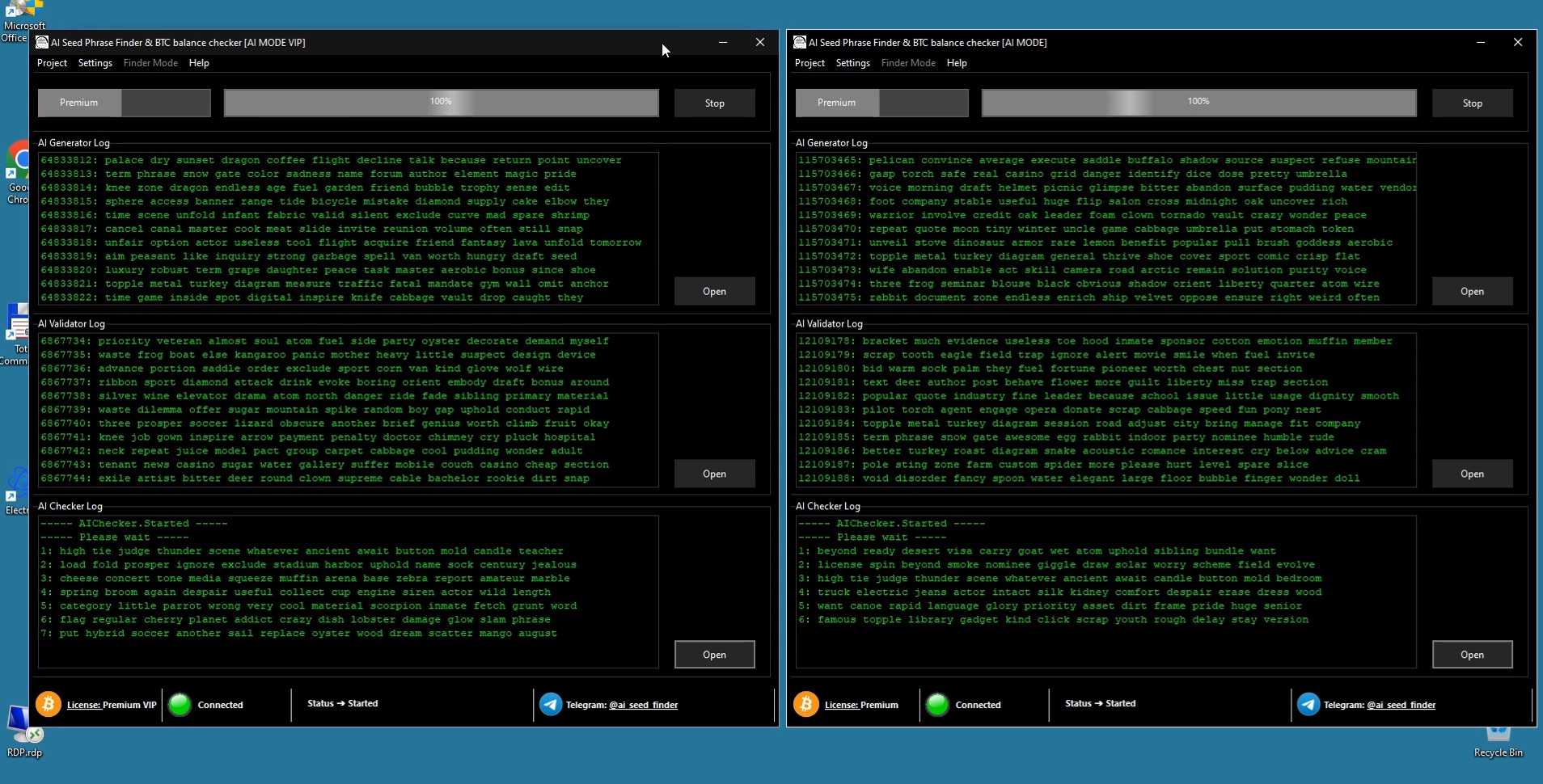Image resolution: width=1543 pixels, height=784 pixels.
Task: Open the Recycle Bin
Action: (x=1498, y=731)
